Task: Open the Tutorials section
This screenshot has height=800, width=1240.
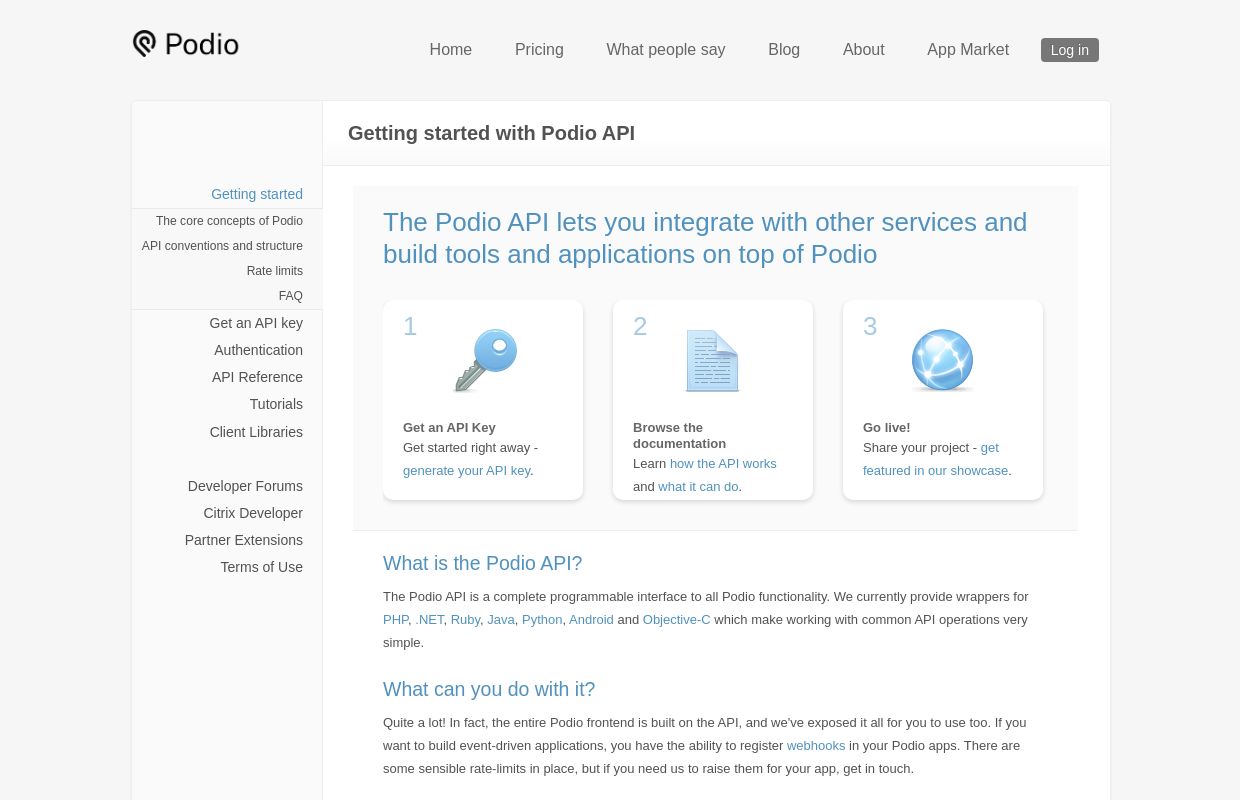Action: [x=276, y=404]
